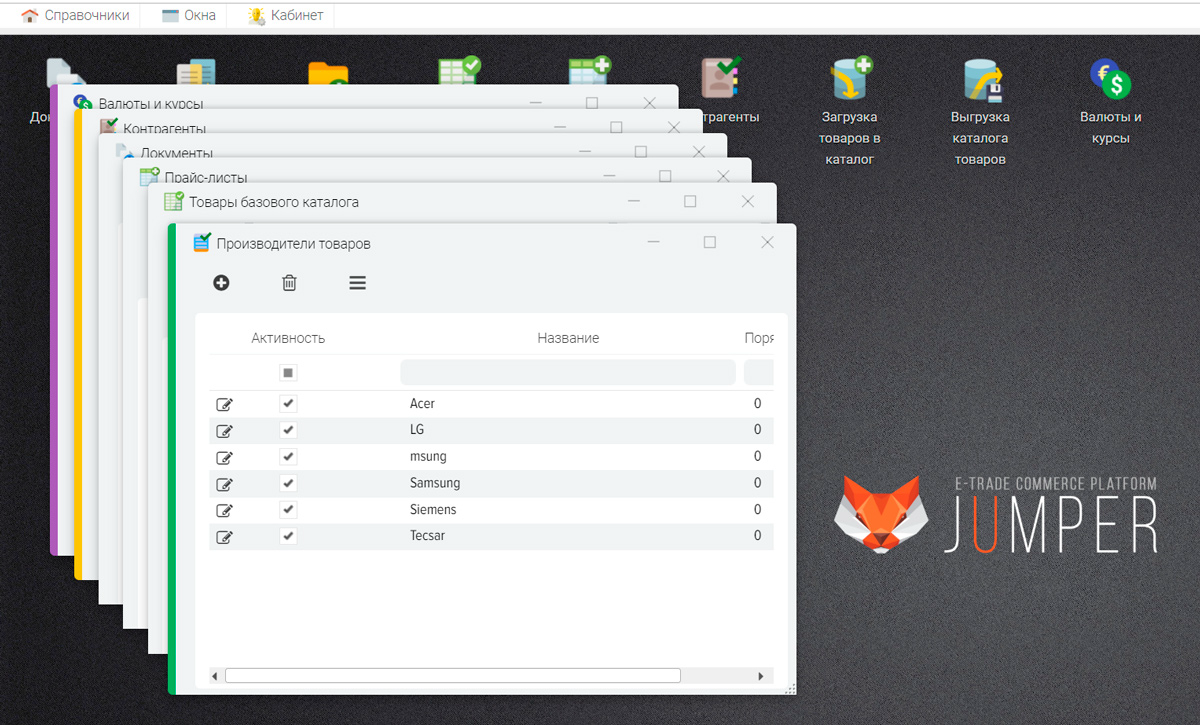Toggle the activity checkbox for LG
The height and width of the screenshot is (725, 1200).
288,430
